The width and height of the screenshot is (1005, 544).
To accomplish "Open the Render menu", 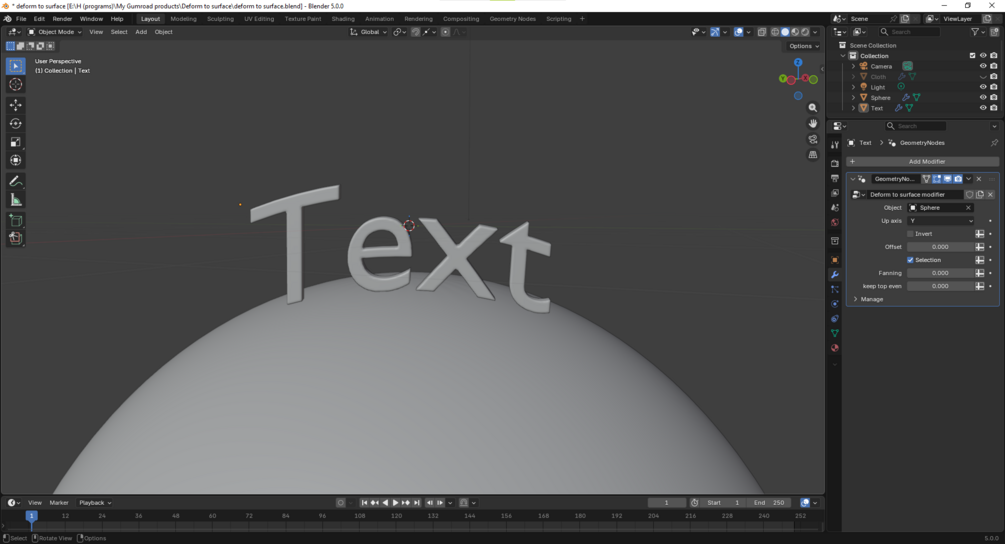I will click(x=62, y=19).
